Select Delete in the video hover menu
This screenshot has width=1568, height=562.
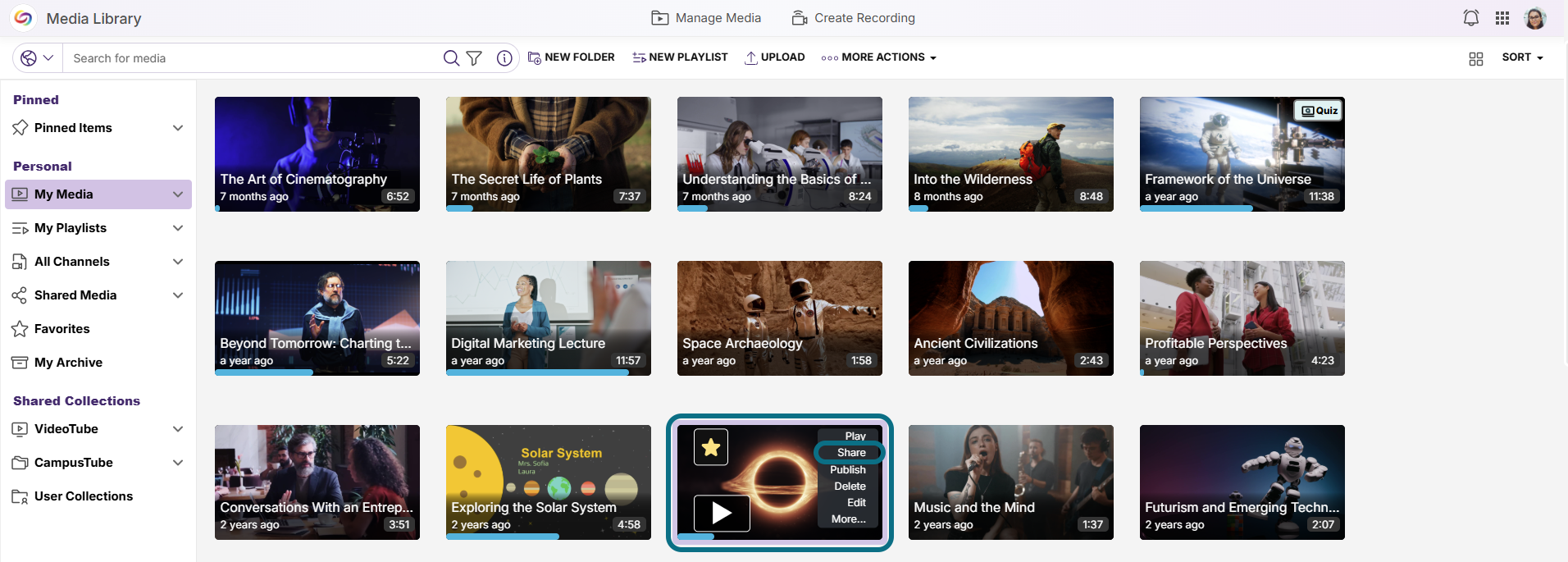coord(850,487)
